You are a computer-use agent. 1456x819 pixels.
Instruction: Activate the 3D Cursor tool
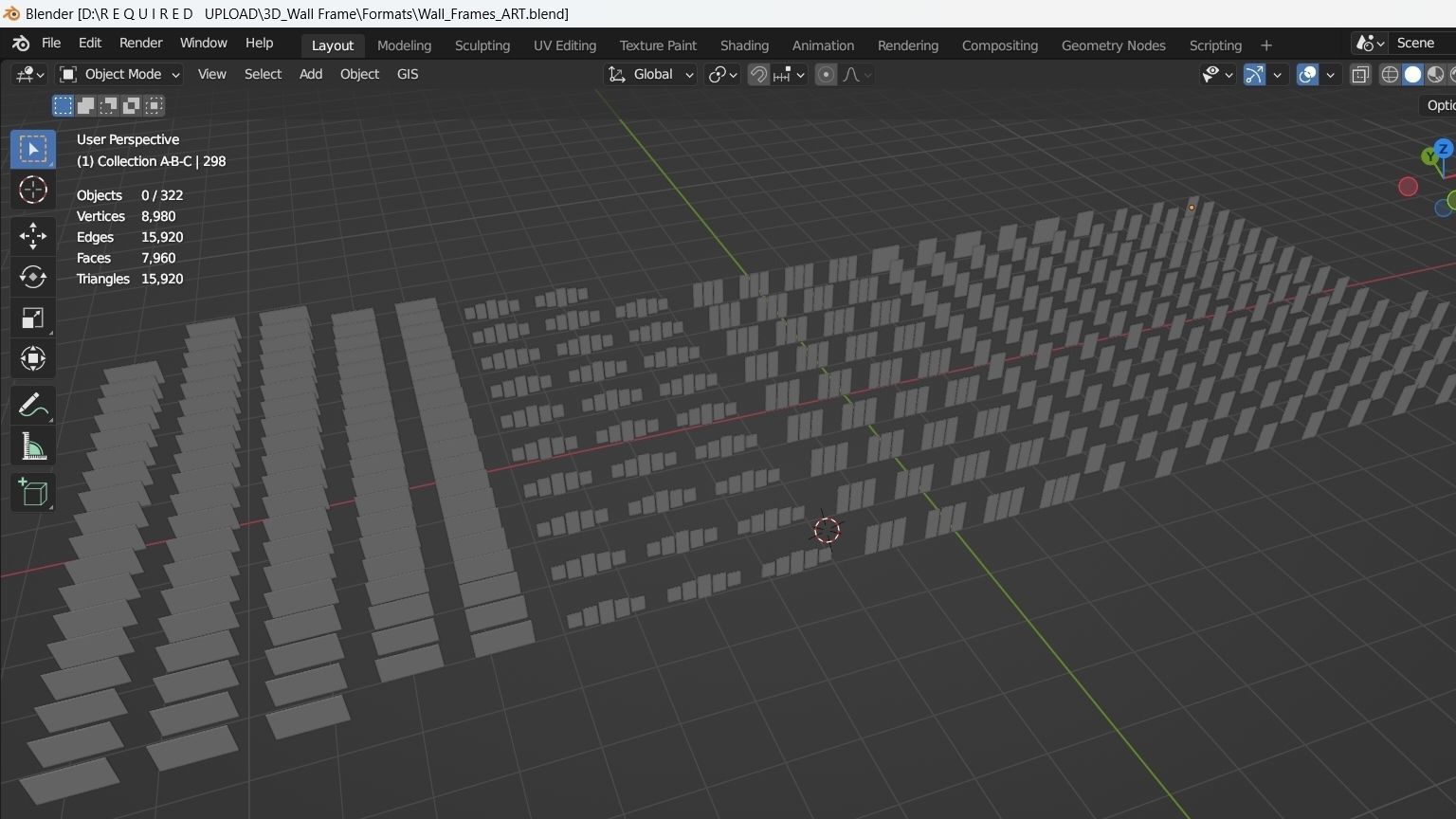coord(33,191)
